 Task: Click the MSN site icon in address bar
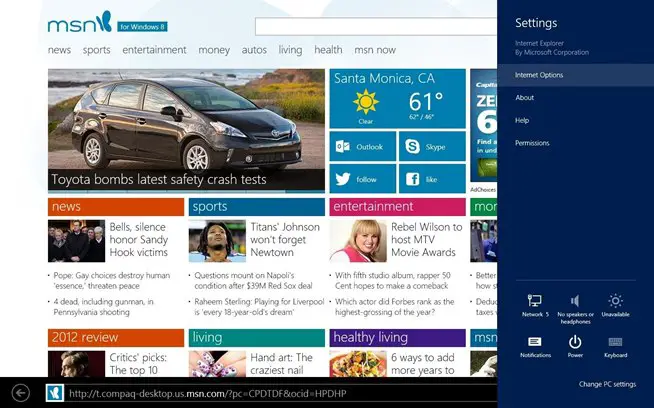tap(55, 393)
